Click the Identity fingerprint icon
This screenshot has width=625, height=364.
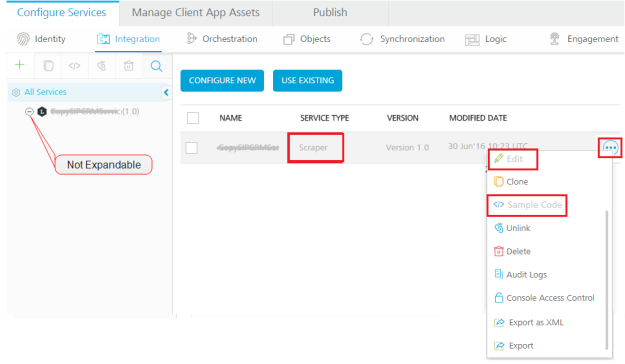23,39
